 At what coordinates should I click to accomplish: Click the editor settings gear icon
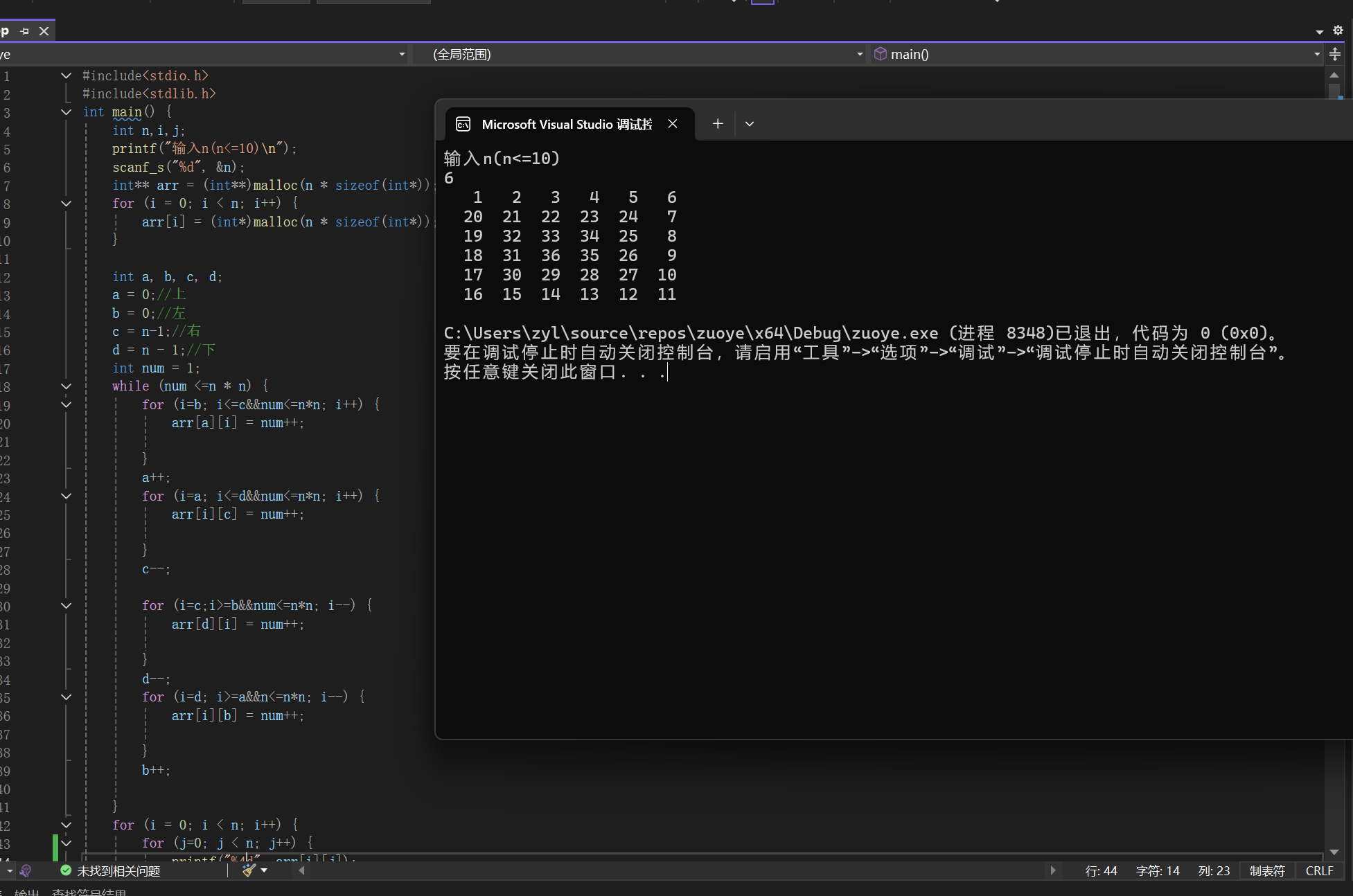(x=1338, y=30)
